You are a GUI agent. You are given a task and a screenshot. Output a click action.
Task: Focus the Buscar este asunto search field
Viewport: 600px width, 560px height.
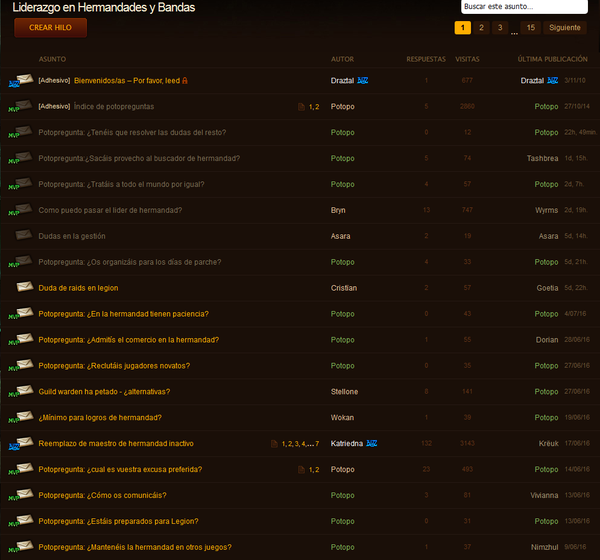click(x=524, y=7)
